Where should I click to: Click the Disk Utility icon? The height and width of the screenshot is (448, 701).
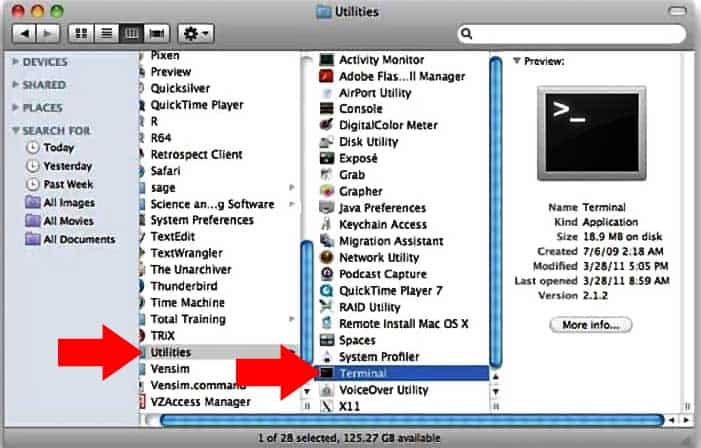click(x=326, y=142)
